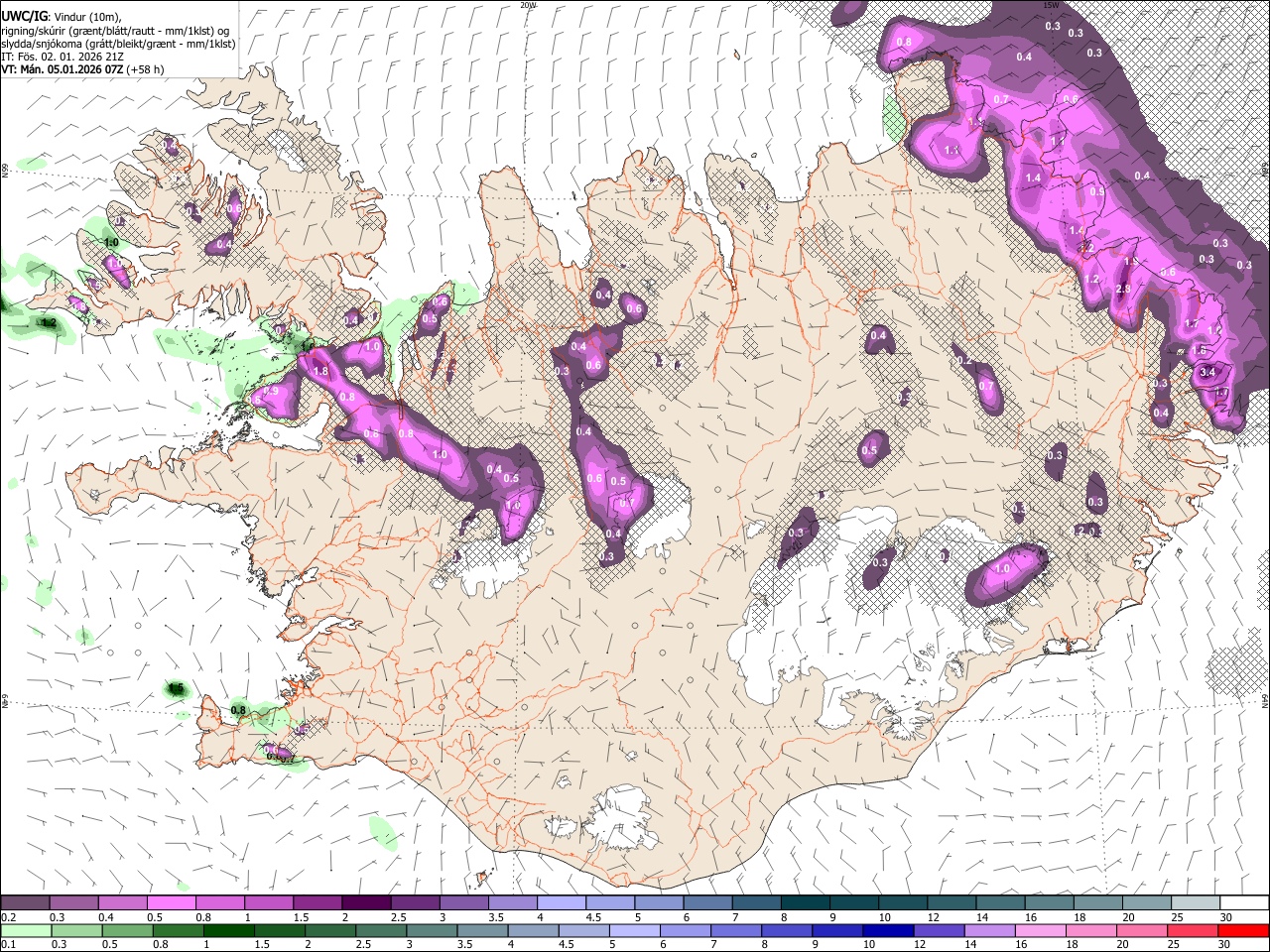Click the 'VT: Mán. 05.01.2026 07Z' valid time
The width and height of the screenshot is (1270, 952).
[62, 69]
